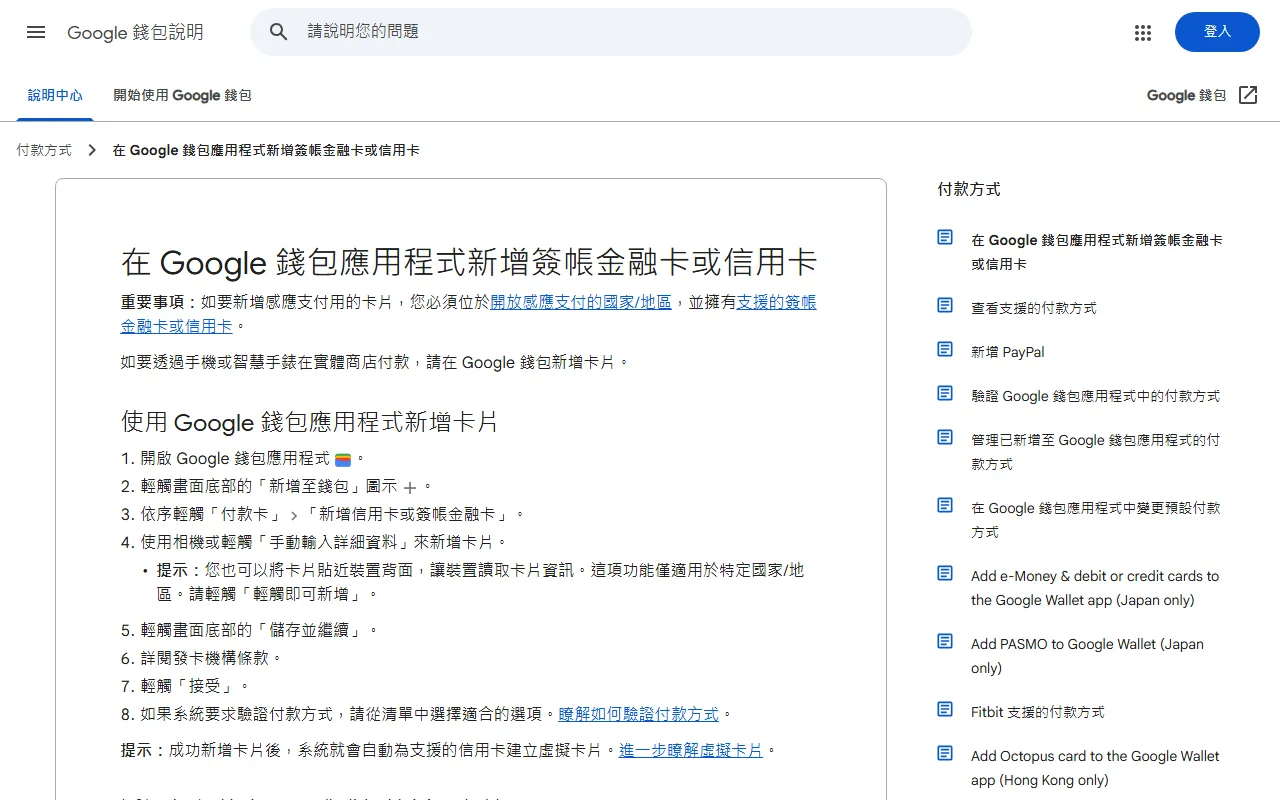
Task: Go to 付款方式 breadcrumb
Action: (44, 150)
